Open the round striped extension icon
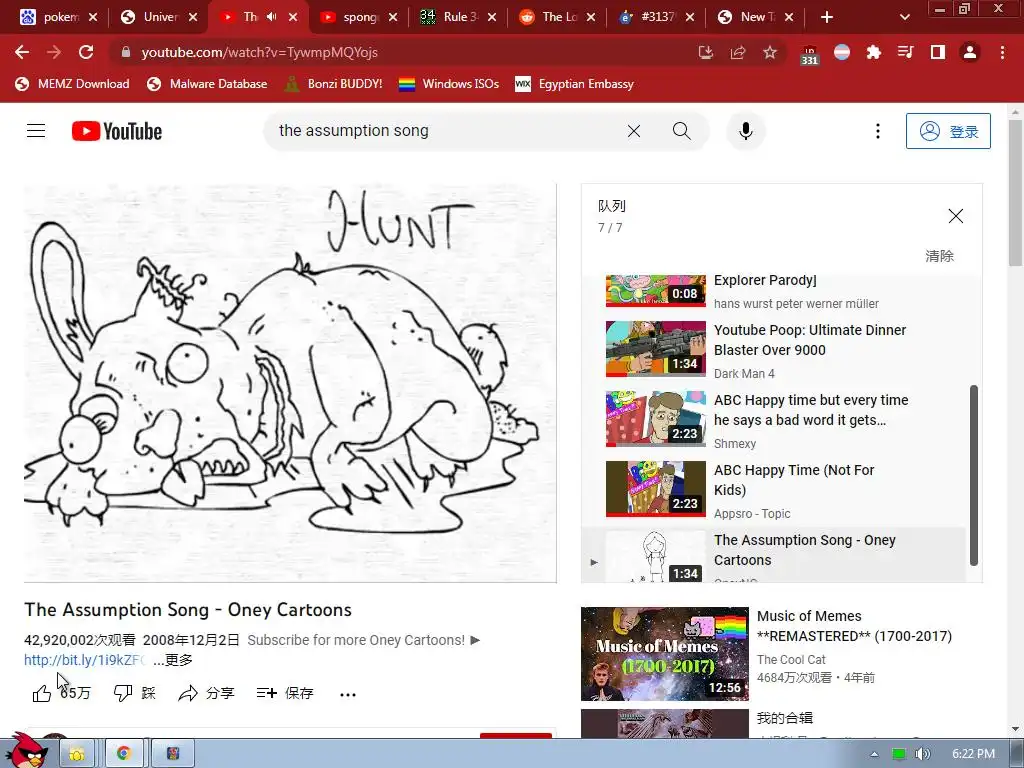This screenshot has width=1024, height=768. pyautogui.click(x=842, y=52)
